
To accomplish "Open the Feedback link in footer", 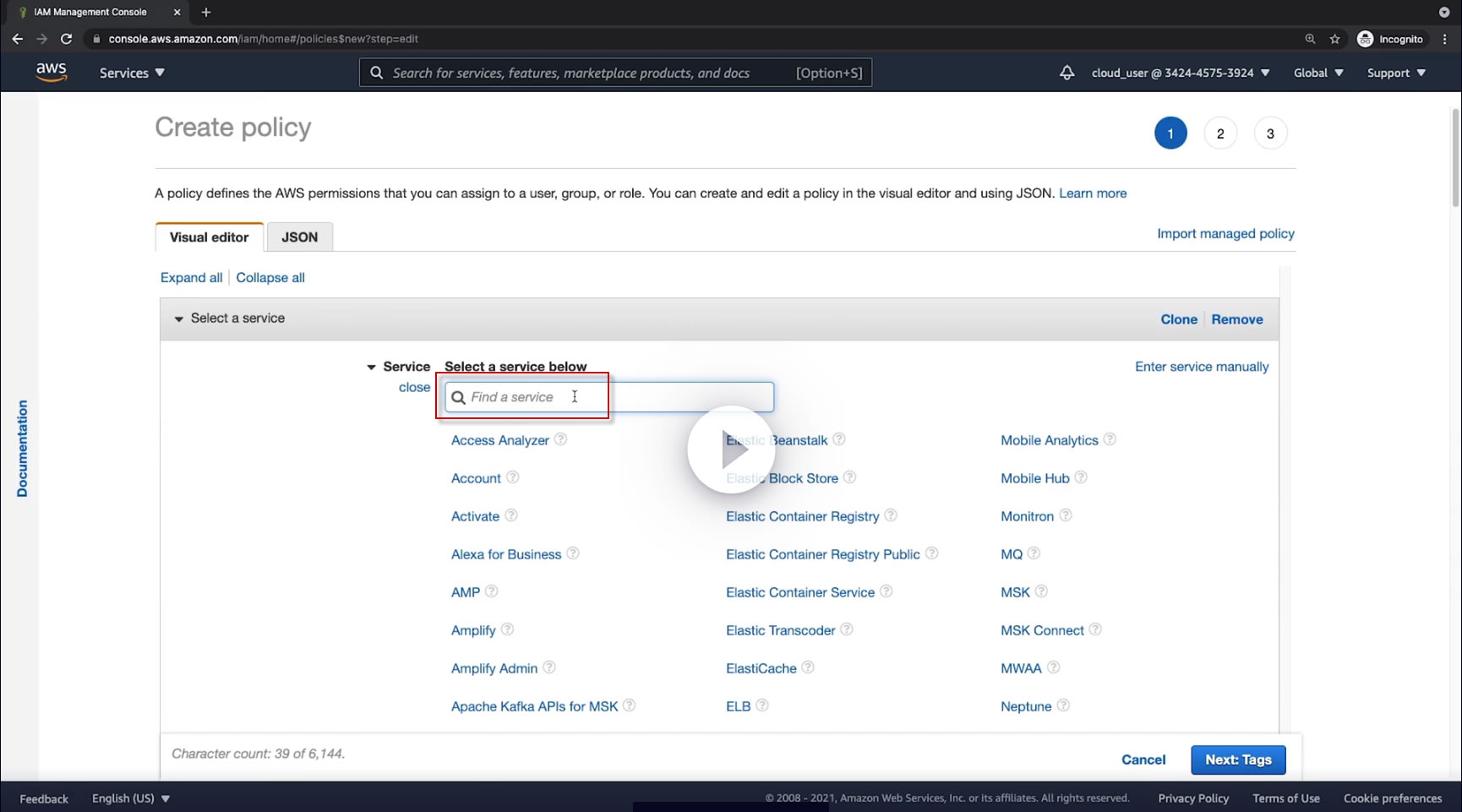I will click(x=44, y=798).
